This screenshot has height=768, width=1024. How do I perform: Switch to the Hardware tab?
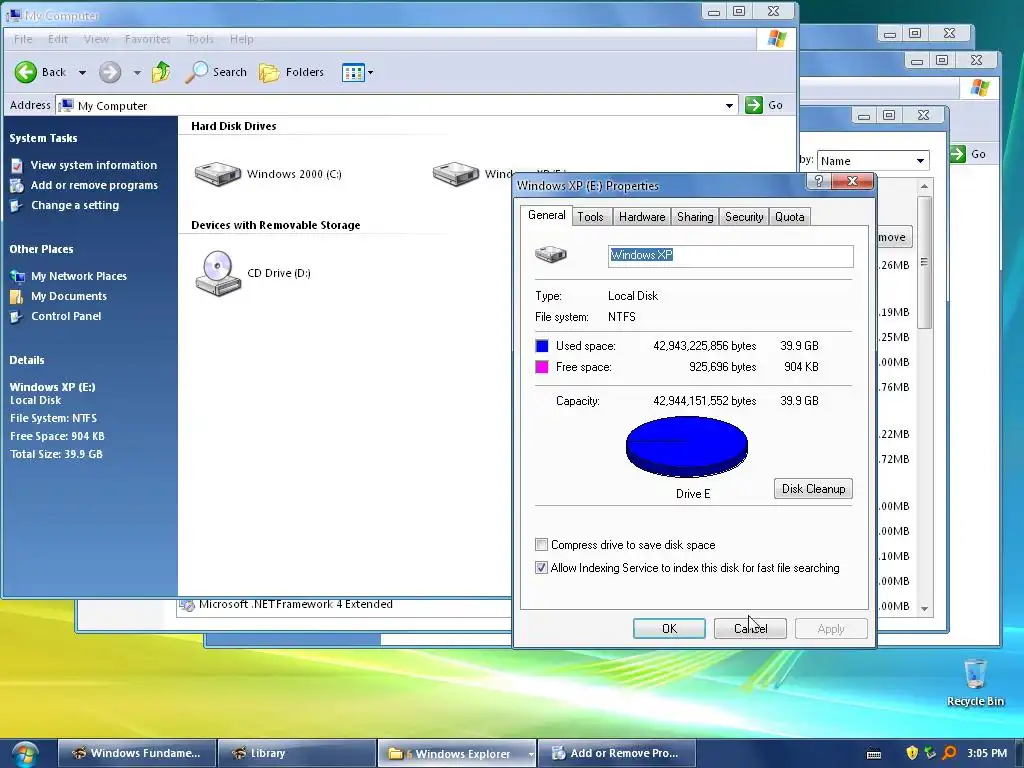point(642,217)
